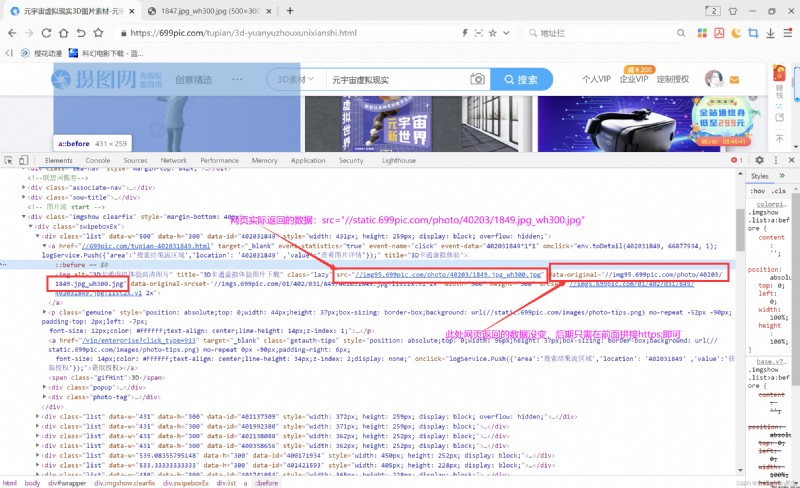Click the undo closed tab arrow icon
800x488 pixels.
81,33
